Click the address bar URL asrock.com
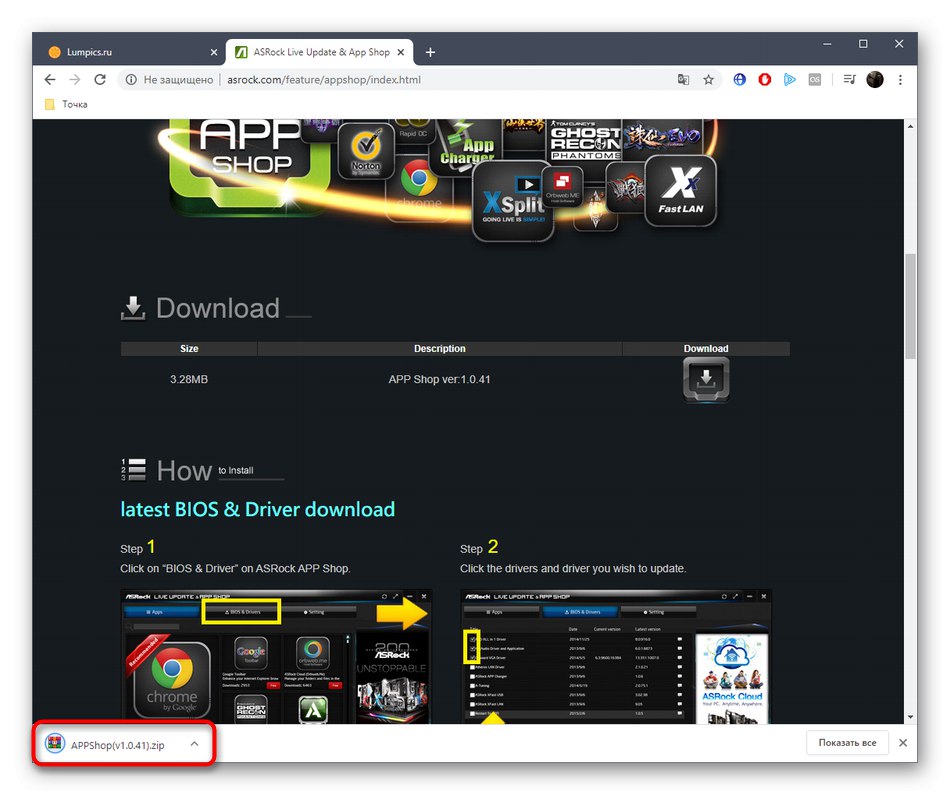950x795 pixels. pyautogui.click(x=324, y=79)
